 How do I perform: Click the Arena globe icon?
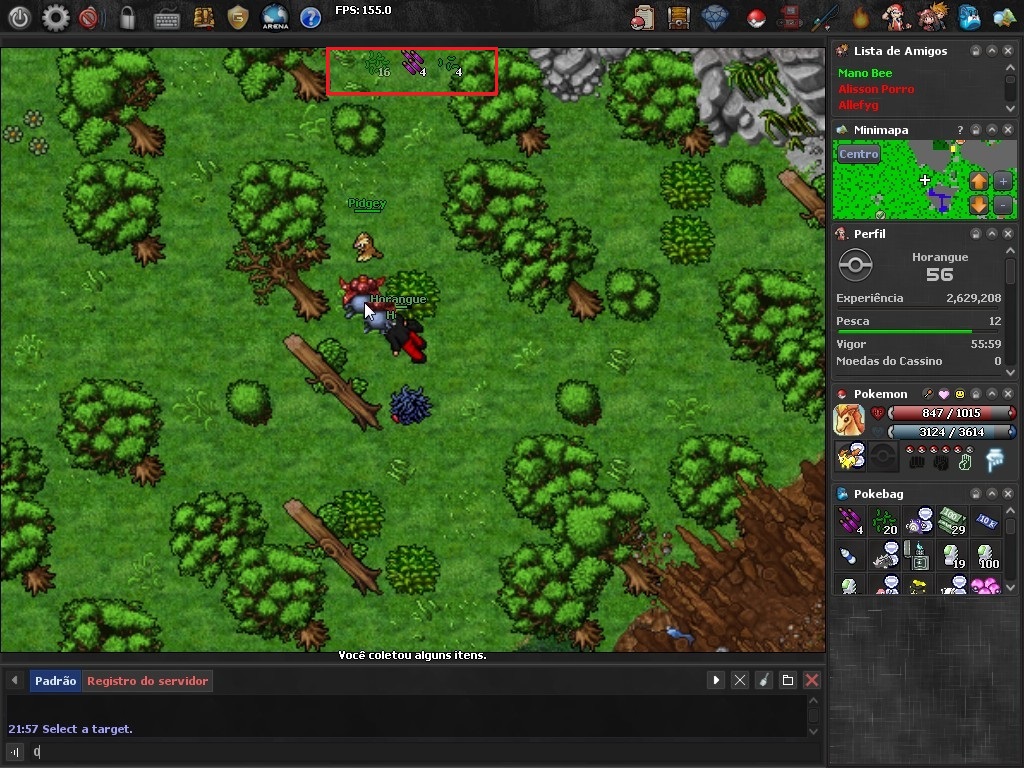click(275, 17)
